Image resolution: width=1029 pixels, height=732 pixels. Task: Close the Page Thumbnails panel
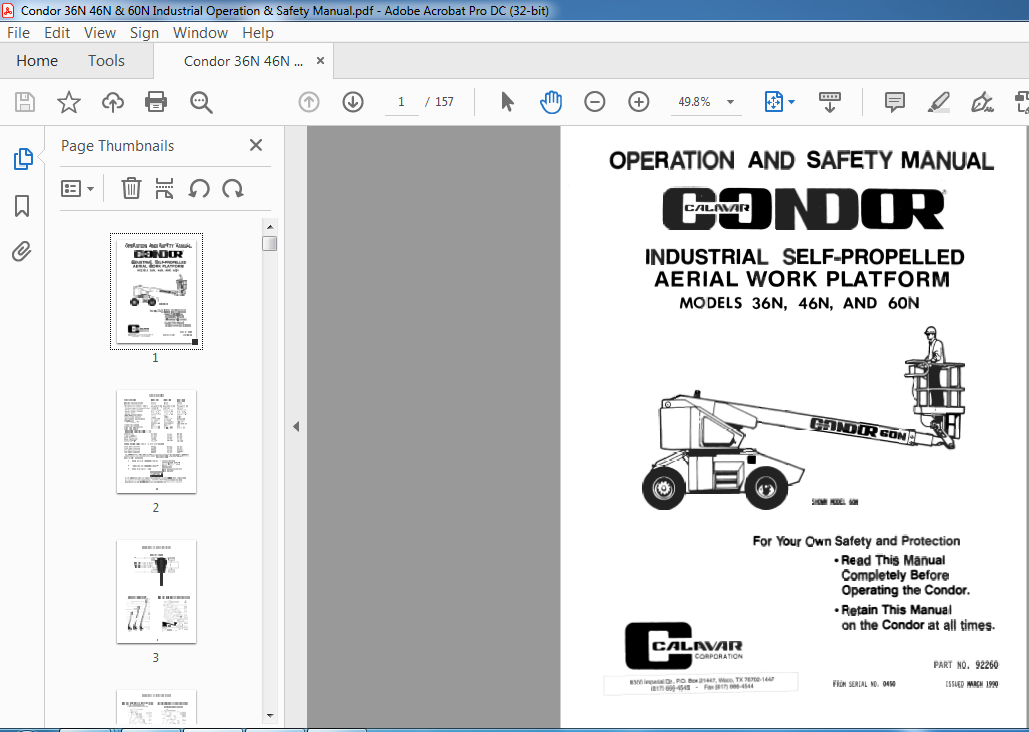pyautogui.click(x=256, y=145)
